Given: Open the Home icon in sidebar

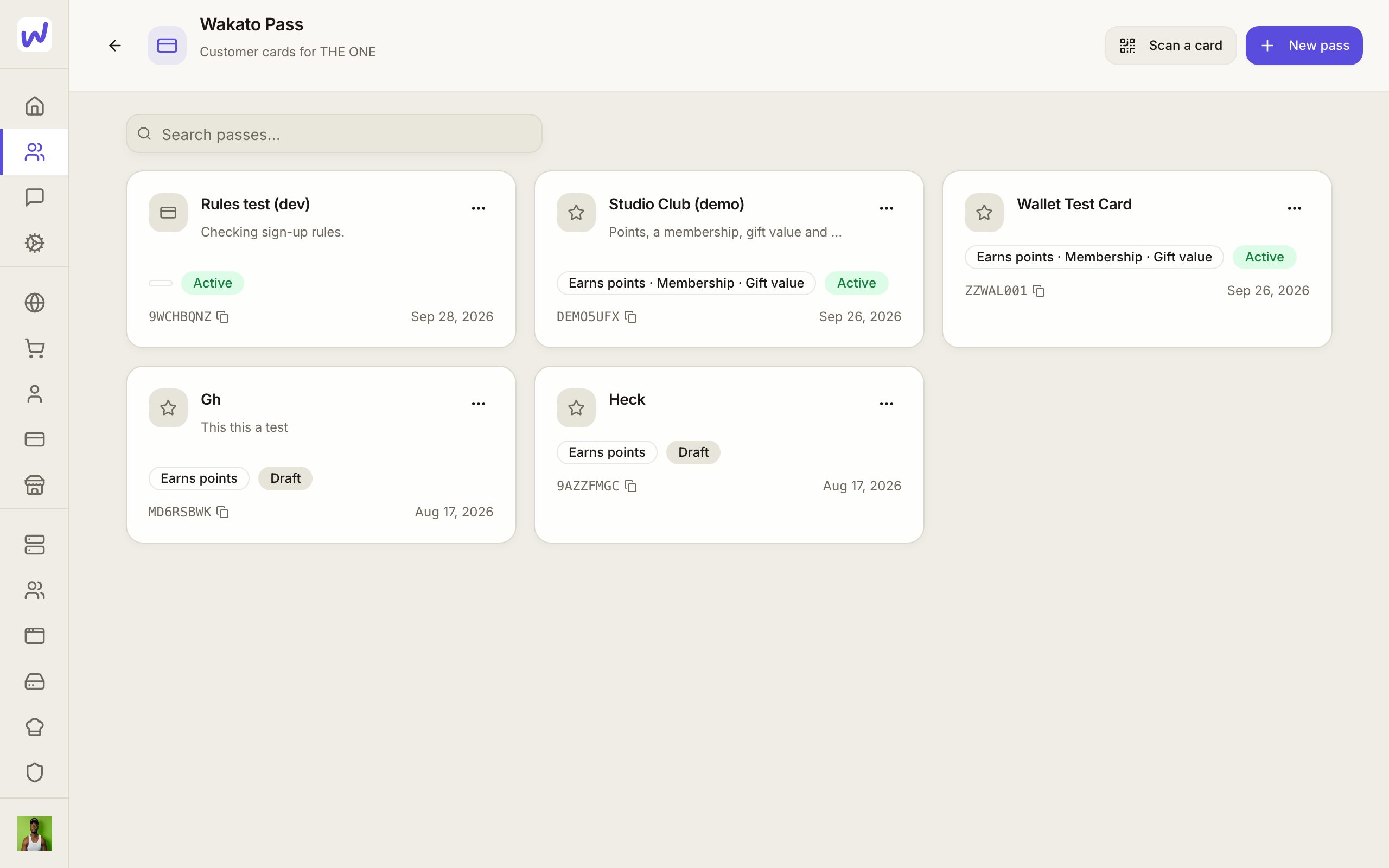Looking at the screenshot, I should (34, 106).
